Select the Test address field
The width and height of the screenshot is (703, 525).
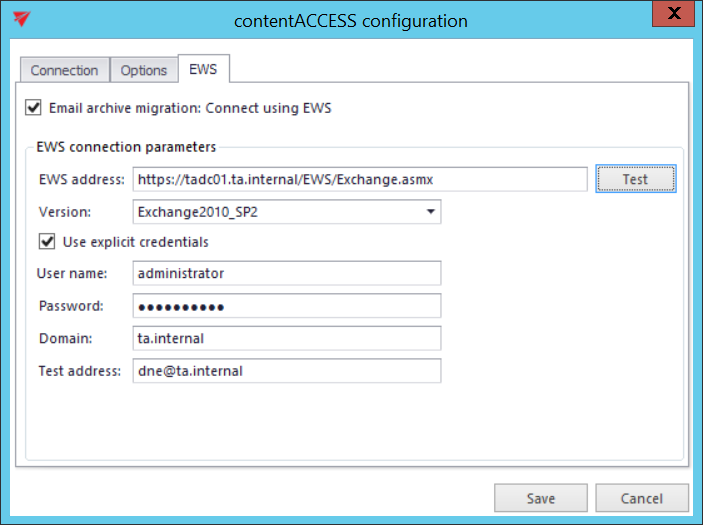[x=287, y=370]
